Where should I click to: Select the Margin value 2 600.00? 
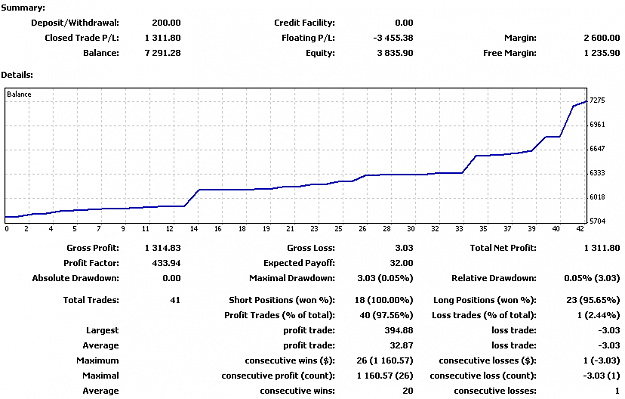point(602,38)
